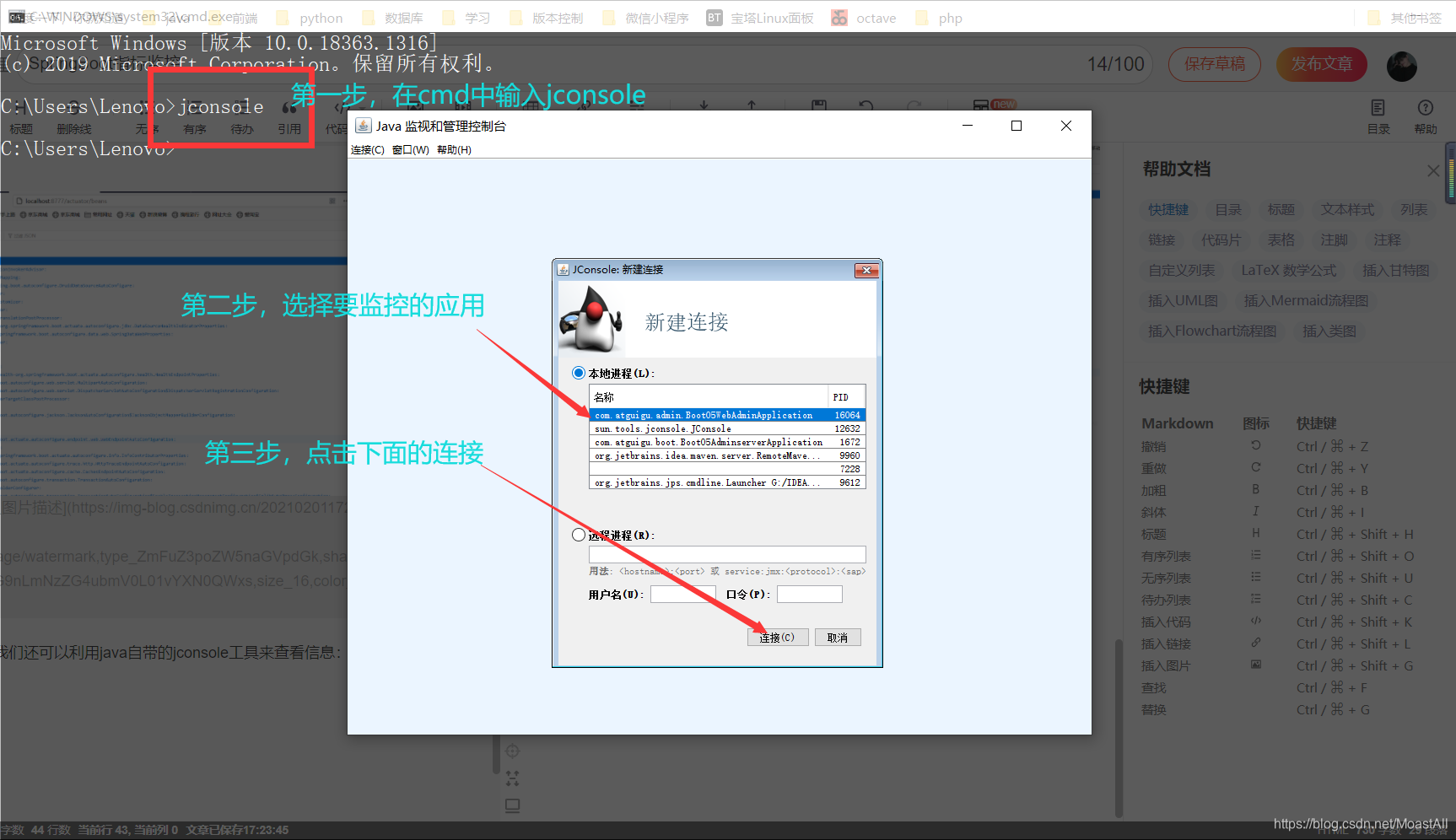The width and height of the screenshot is (1456, 840).
Task: Click the remote process address input field
Action: (x=727, y=554)
